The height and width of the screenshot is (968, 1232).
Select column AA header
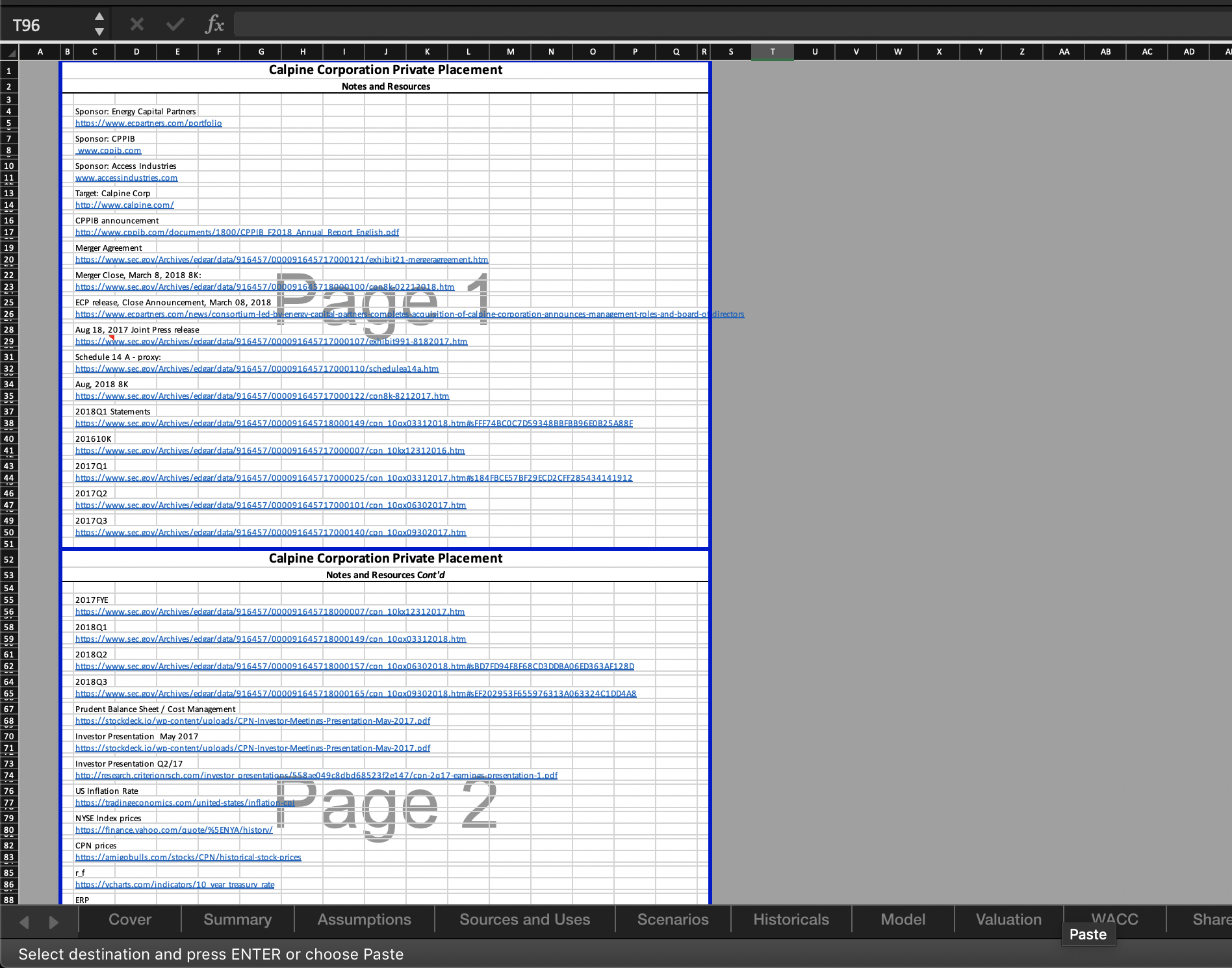(x=1064, y=52)
